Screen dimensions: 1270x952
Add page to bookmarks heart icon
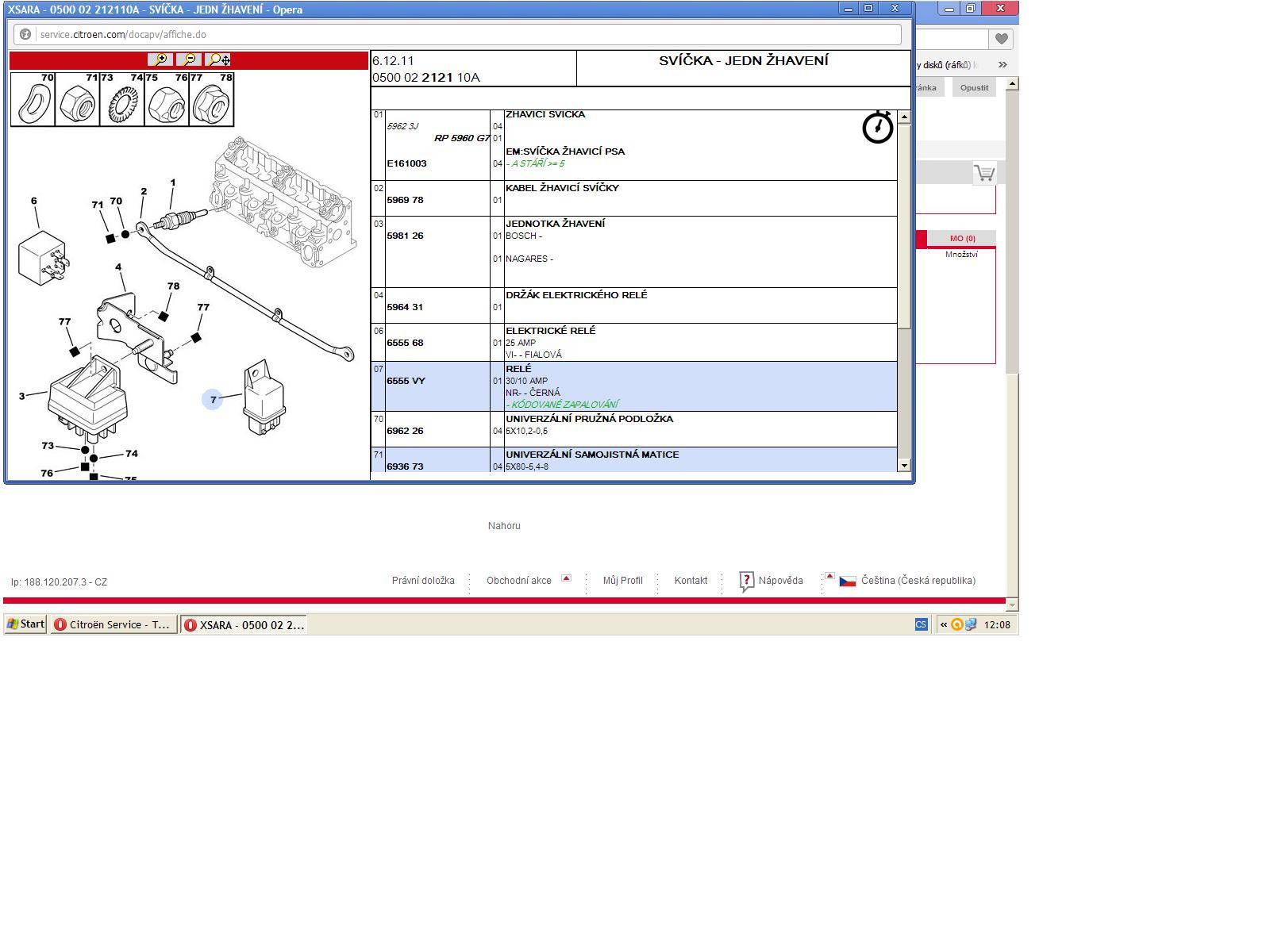1001,39
